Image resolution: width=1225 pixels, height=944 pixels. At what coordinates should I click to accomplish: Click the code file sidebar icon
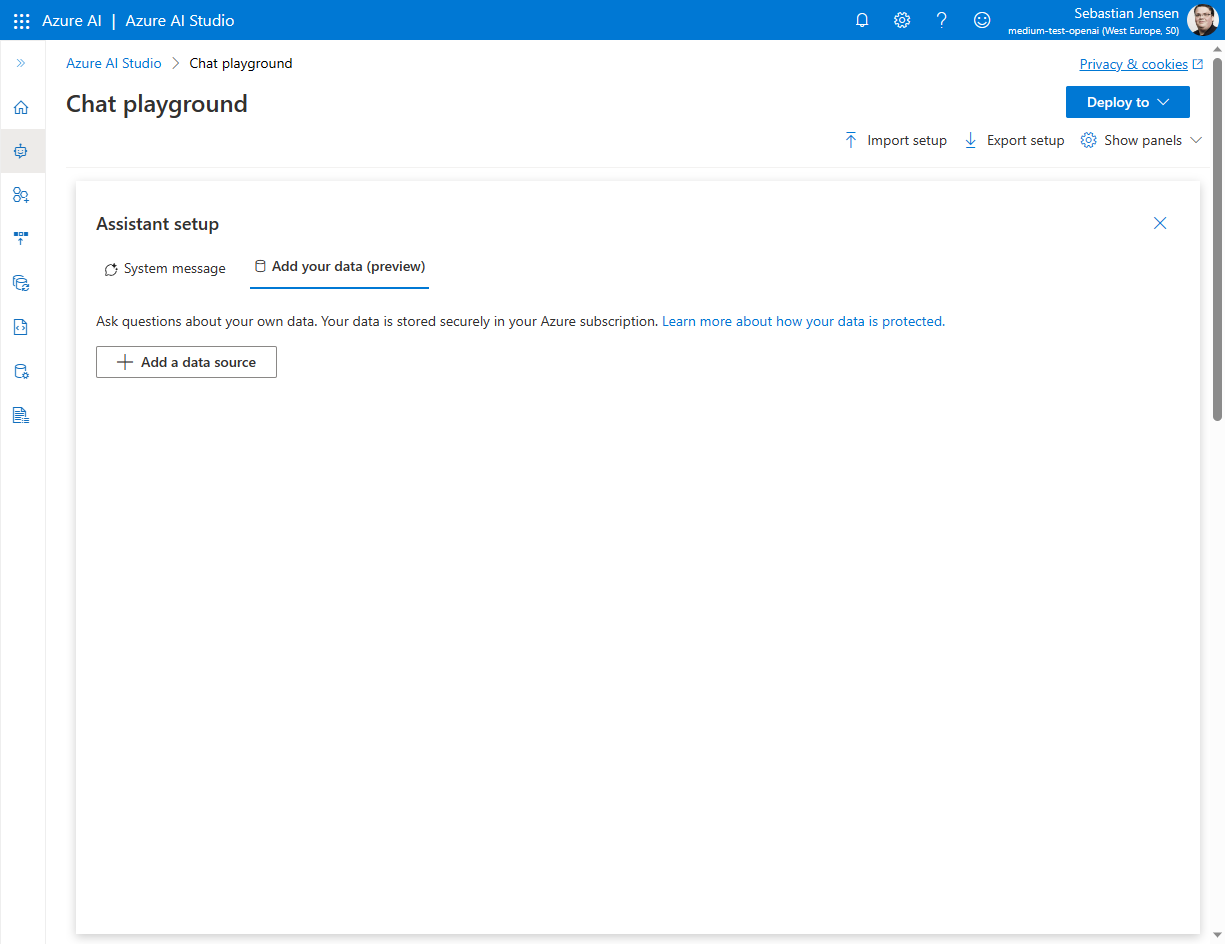[x=21, y=327]
